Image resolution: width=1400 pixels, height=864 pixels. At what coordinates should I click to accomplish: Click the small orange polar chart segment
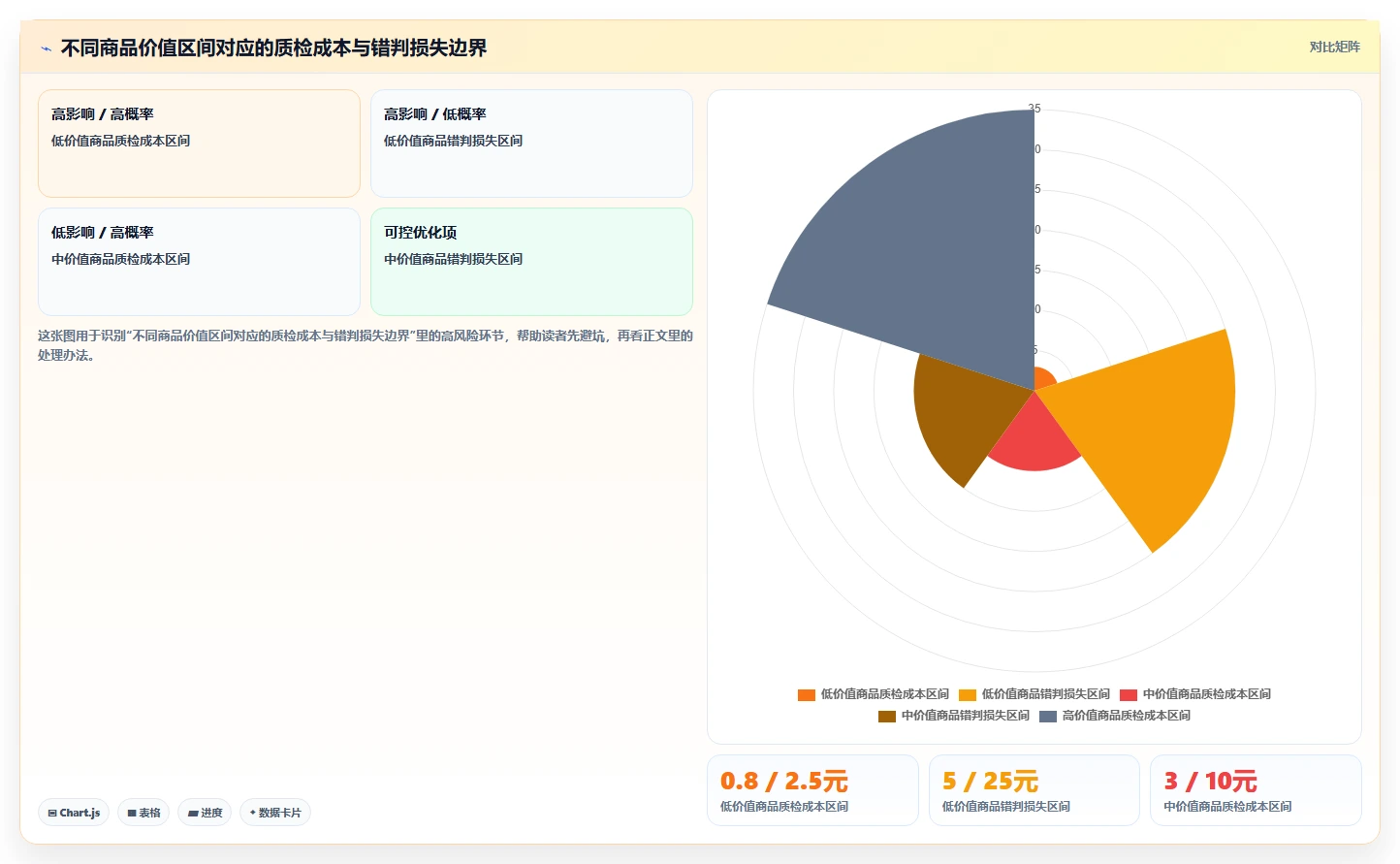click(1042, 378)
